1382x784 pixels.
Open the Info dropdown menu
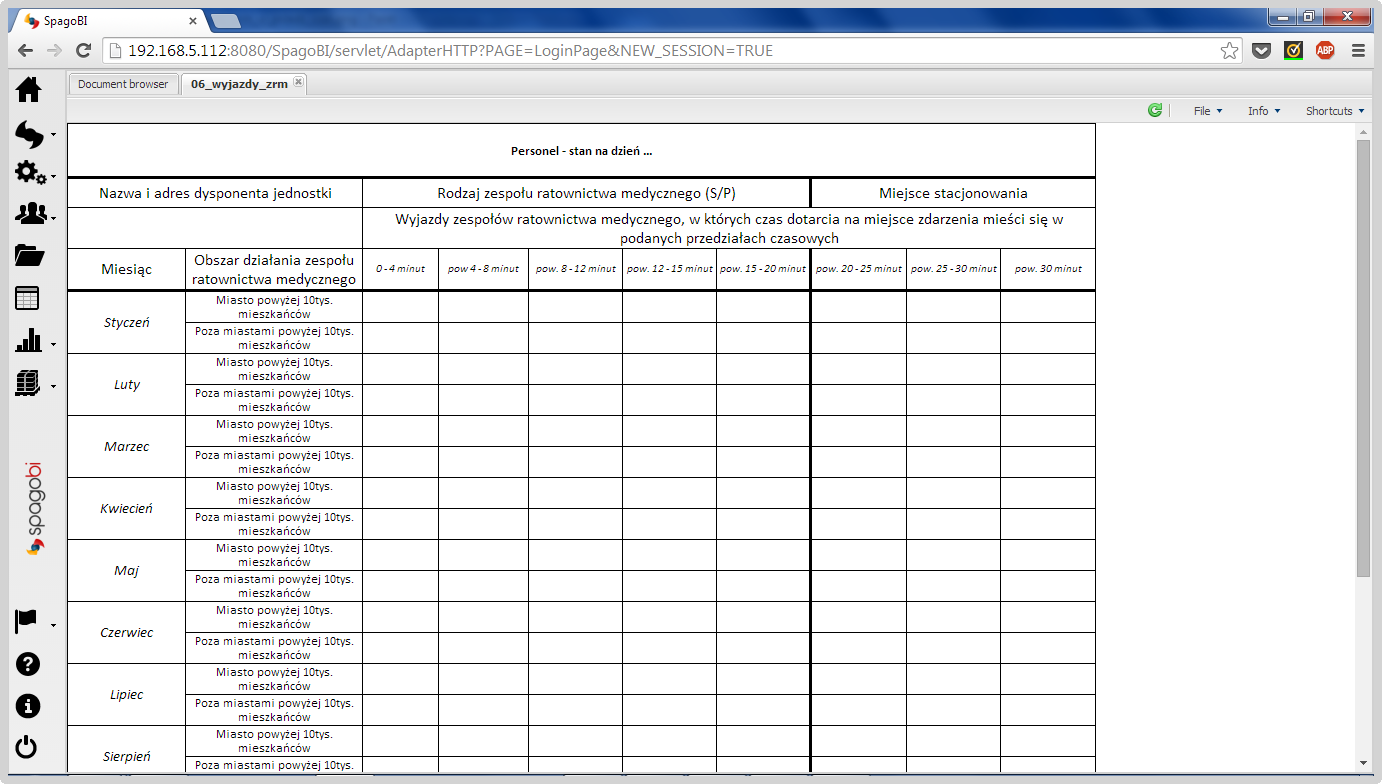(1264, 111)
